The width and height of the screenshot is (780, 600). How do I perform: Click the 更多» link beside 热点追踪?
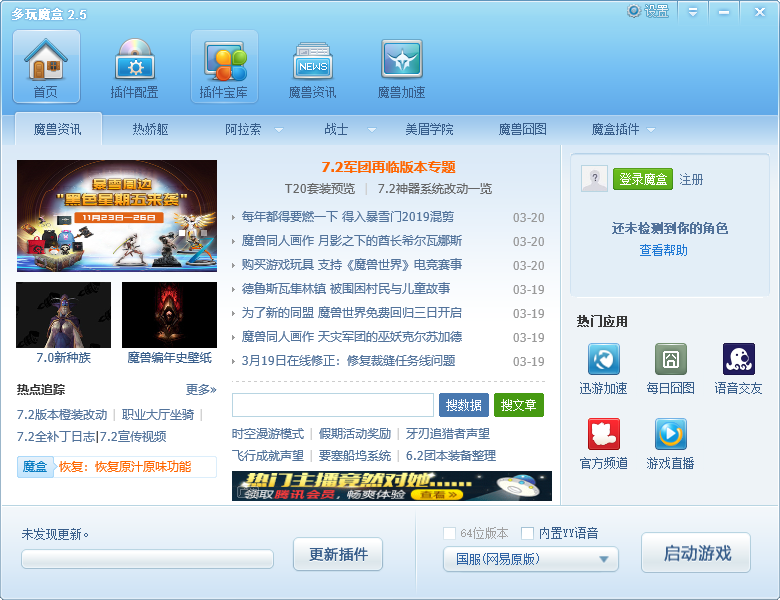coord(201,390)
